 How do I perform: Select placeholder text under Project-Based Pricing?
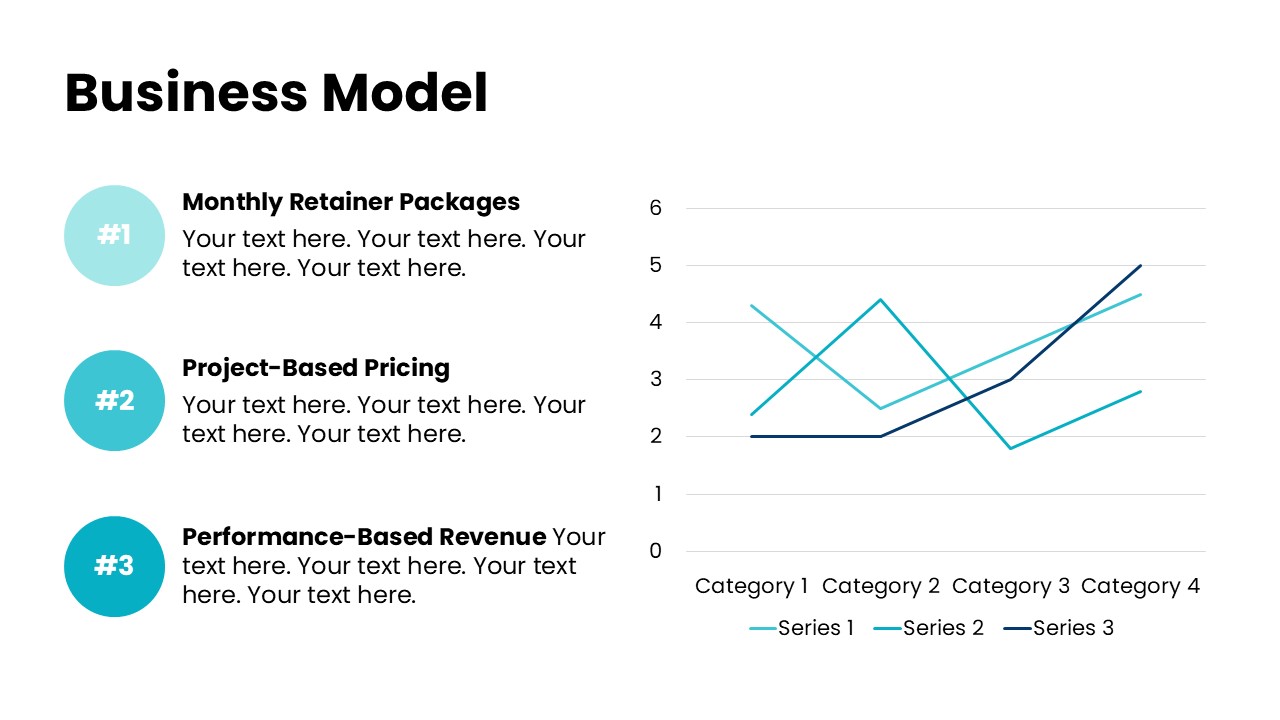point(383,420)
